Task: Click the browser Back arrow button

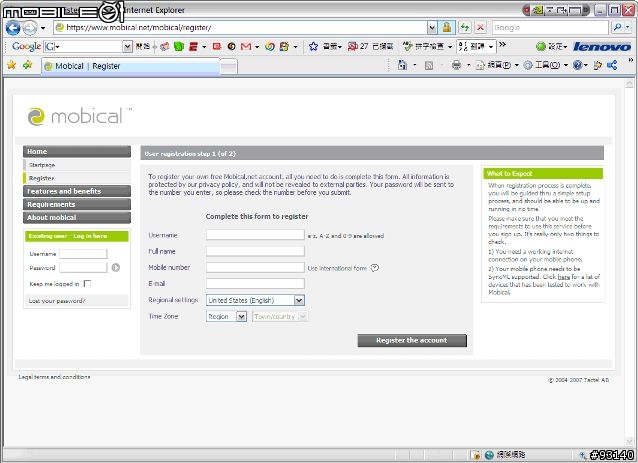Action: [13, 28]
